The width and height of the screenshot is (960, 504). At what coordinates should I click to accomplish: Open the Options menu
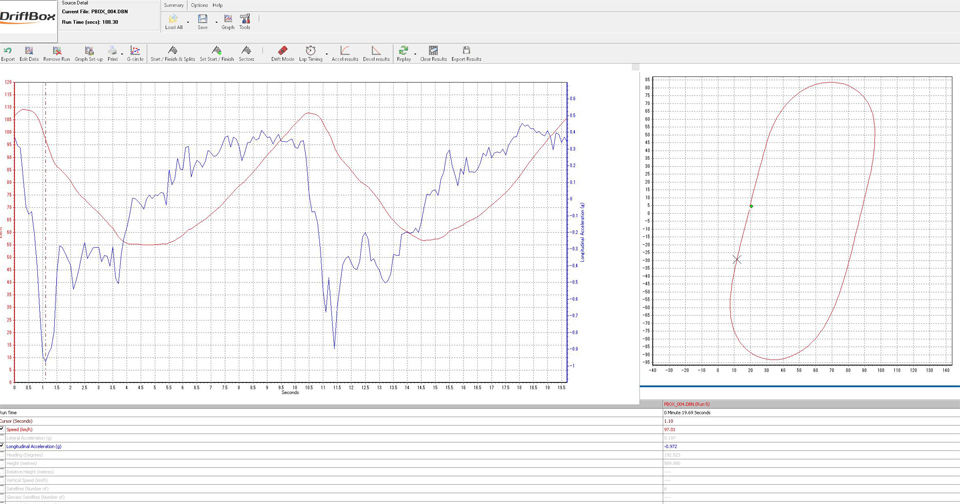tap(199, 5)
